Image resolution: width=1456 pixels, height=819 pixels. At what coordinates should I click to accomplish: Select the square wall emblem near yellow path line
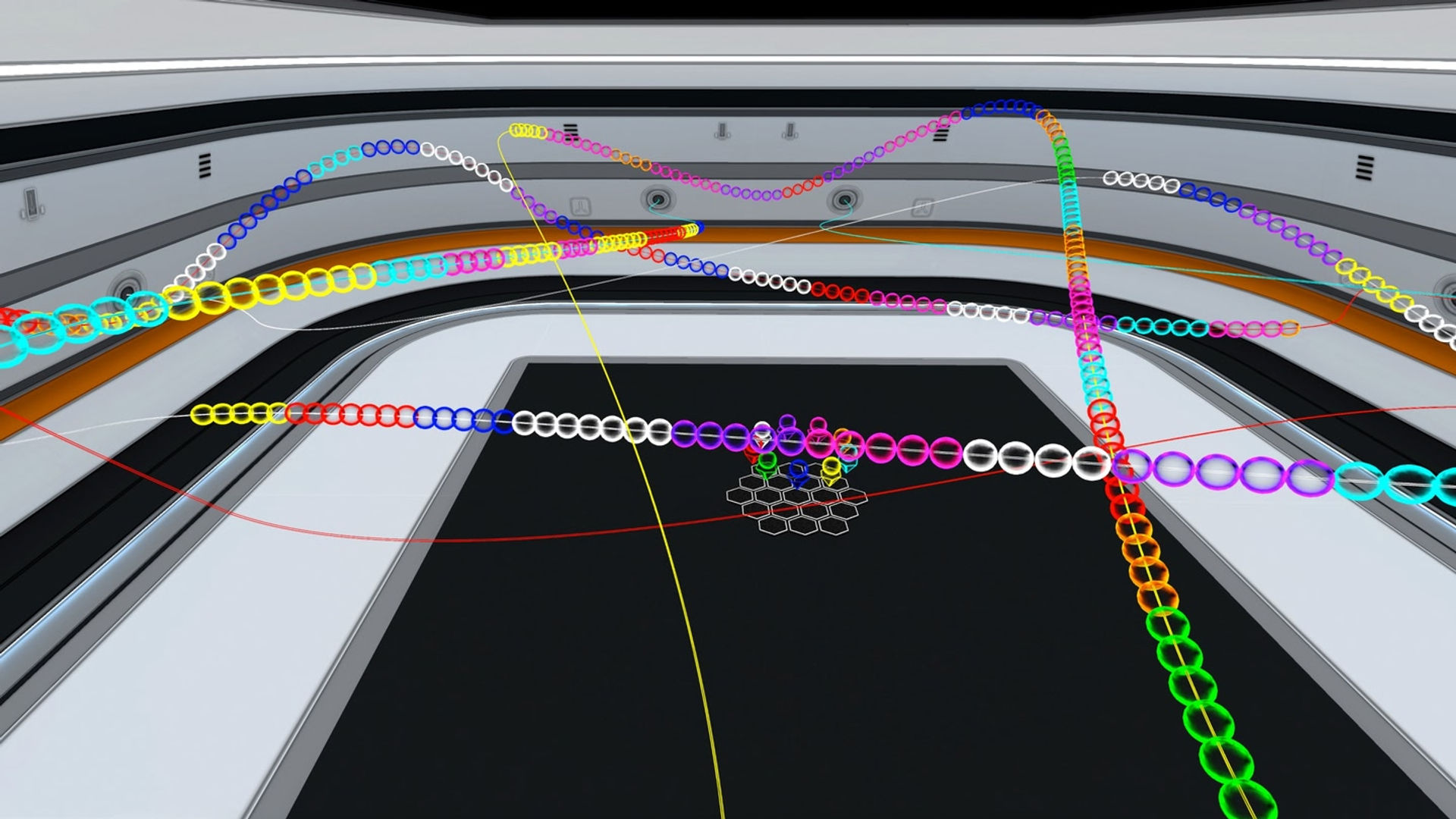click(x=582, y=206)
